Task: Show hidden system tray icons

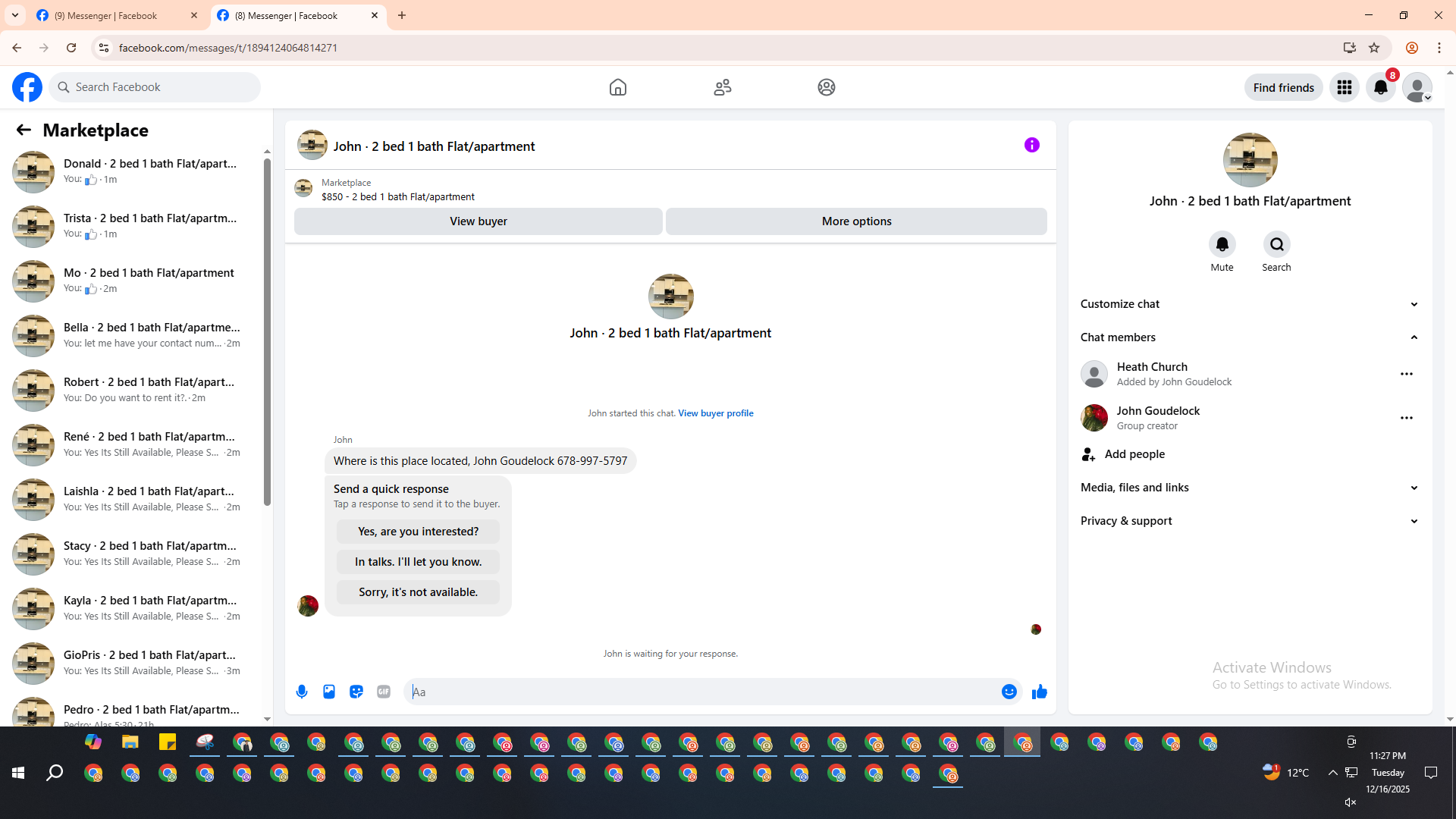Action: tap(1332, 773)
